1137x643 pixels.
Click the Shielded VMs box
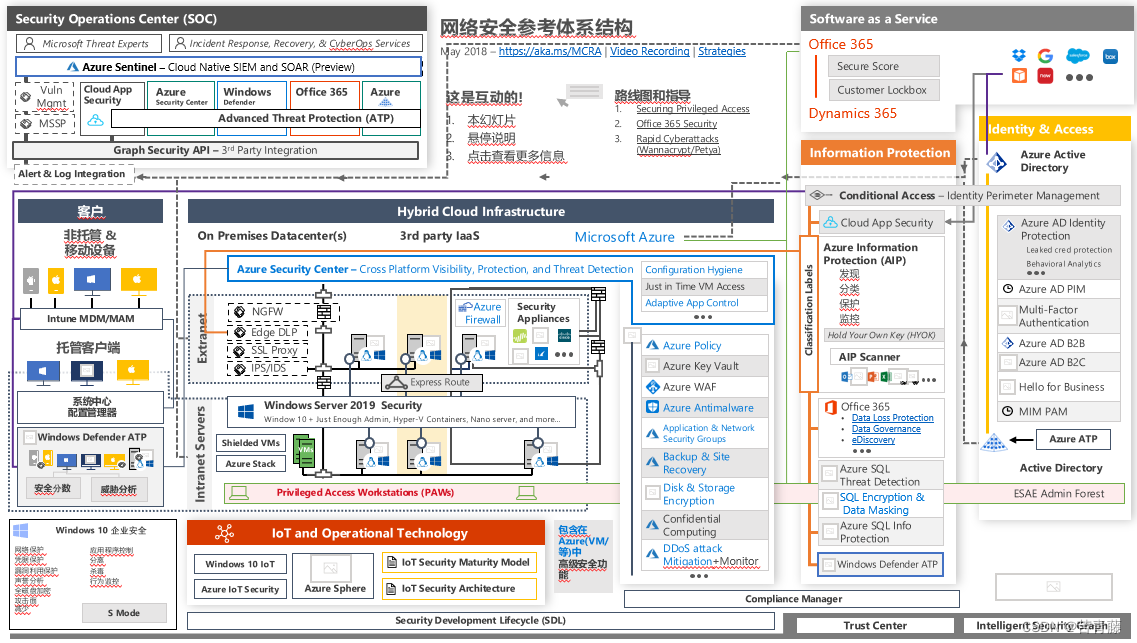coord(251,443)
